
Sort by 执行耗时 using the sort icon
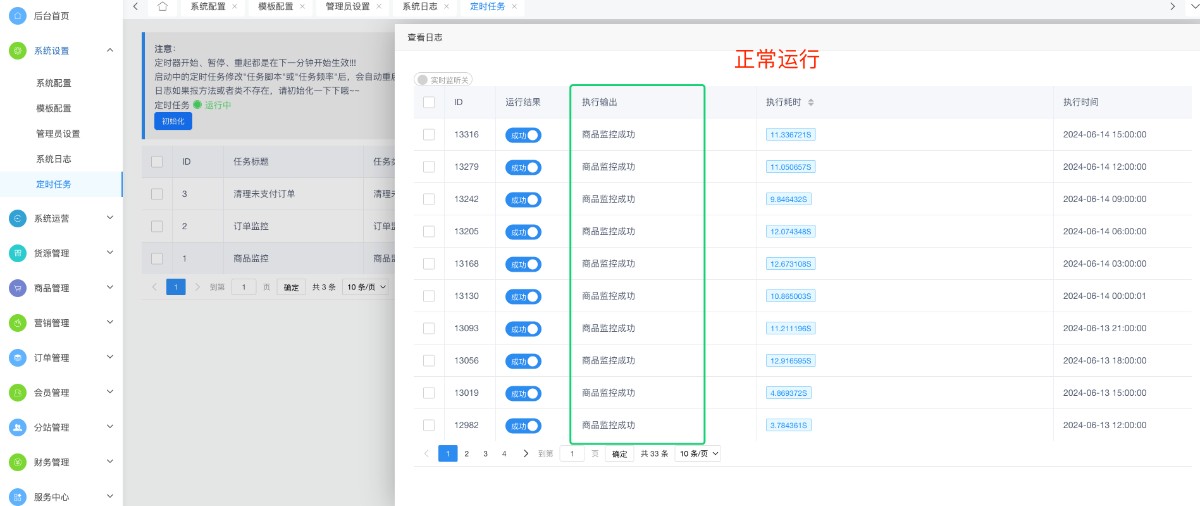point(811,102)
